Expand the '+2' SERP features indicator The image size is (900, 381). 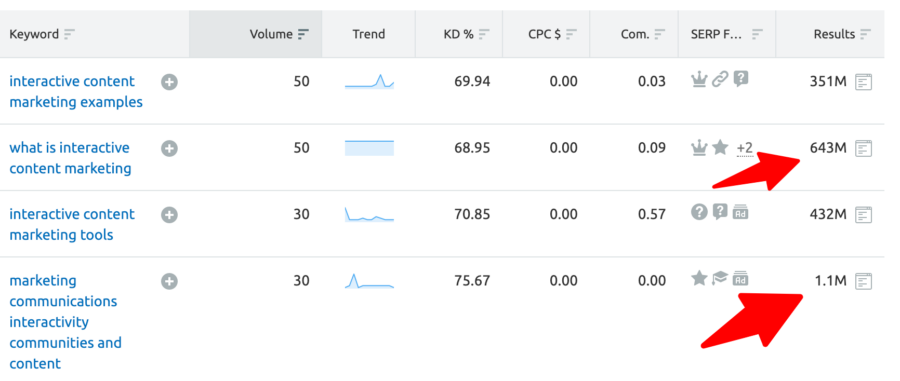744,149
